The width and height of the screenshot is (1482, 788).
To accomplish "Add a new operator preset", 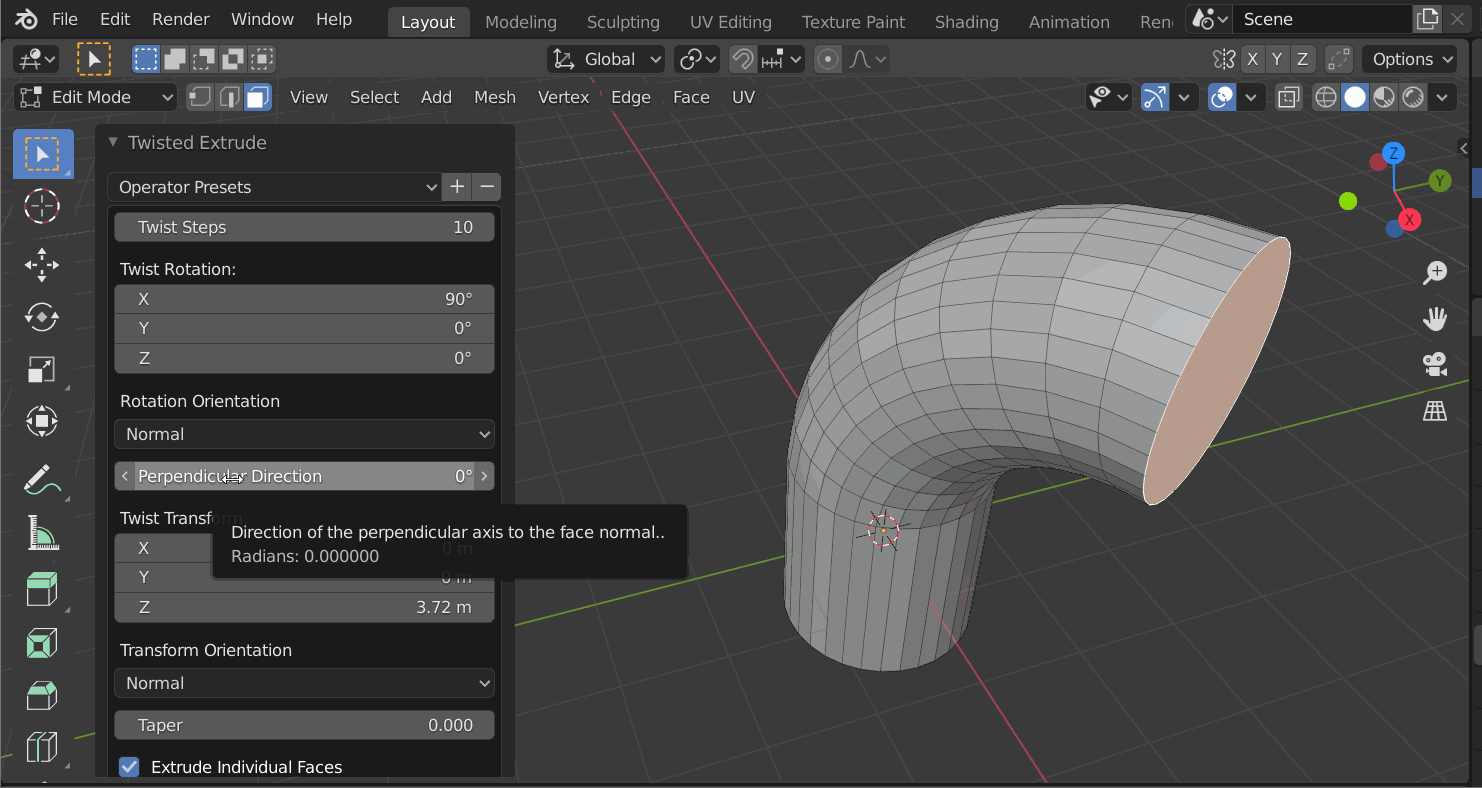I will click(457, 187).
